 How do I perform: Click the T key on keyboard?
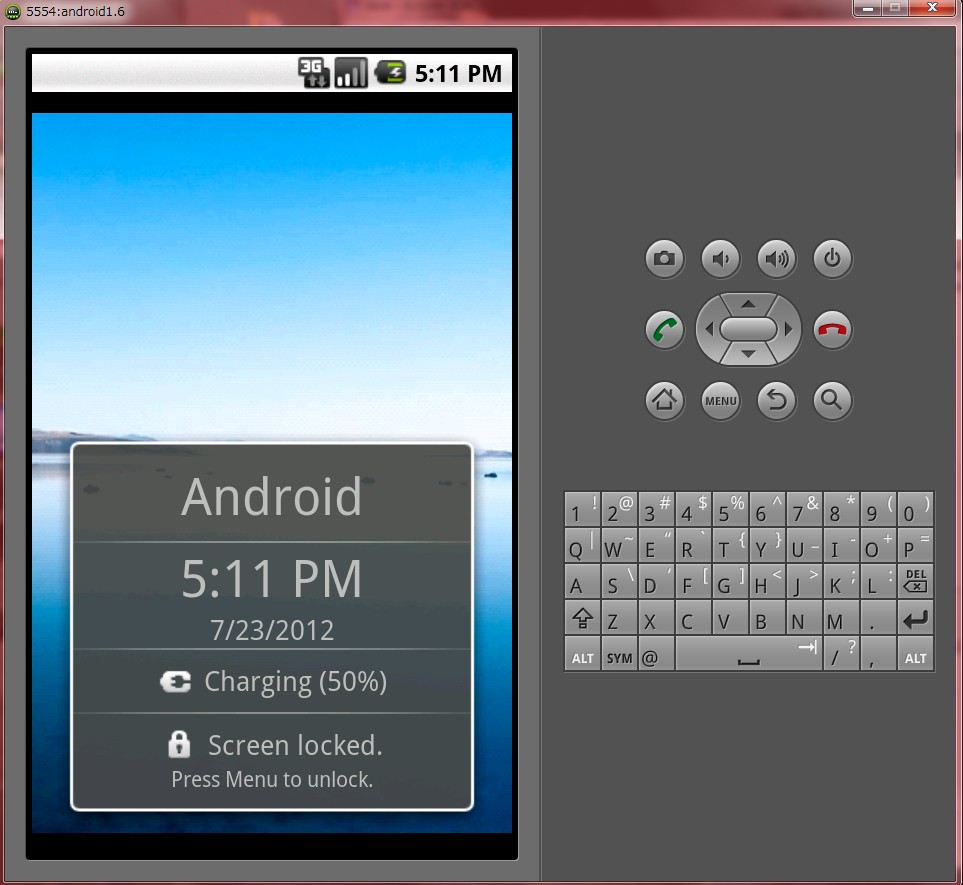pos(730,545)
